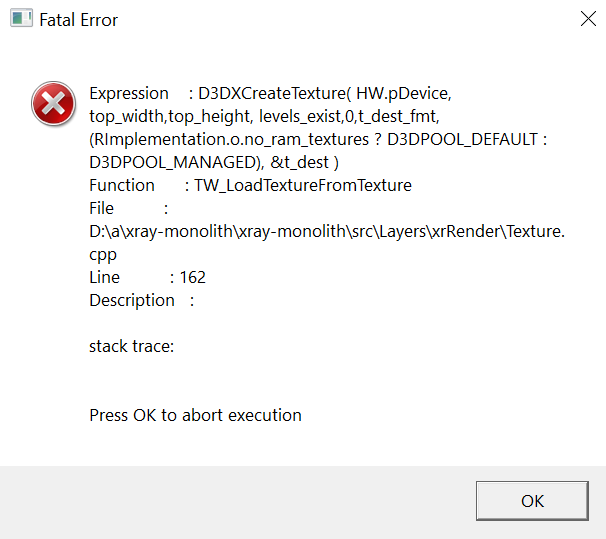Click the "File" label
The image size is (606, 539).
click(x=102, y=208)
